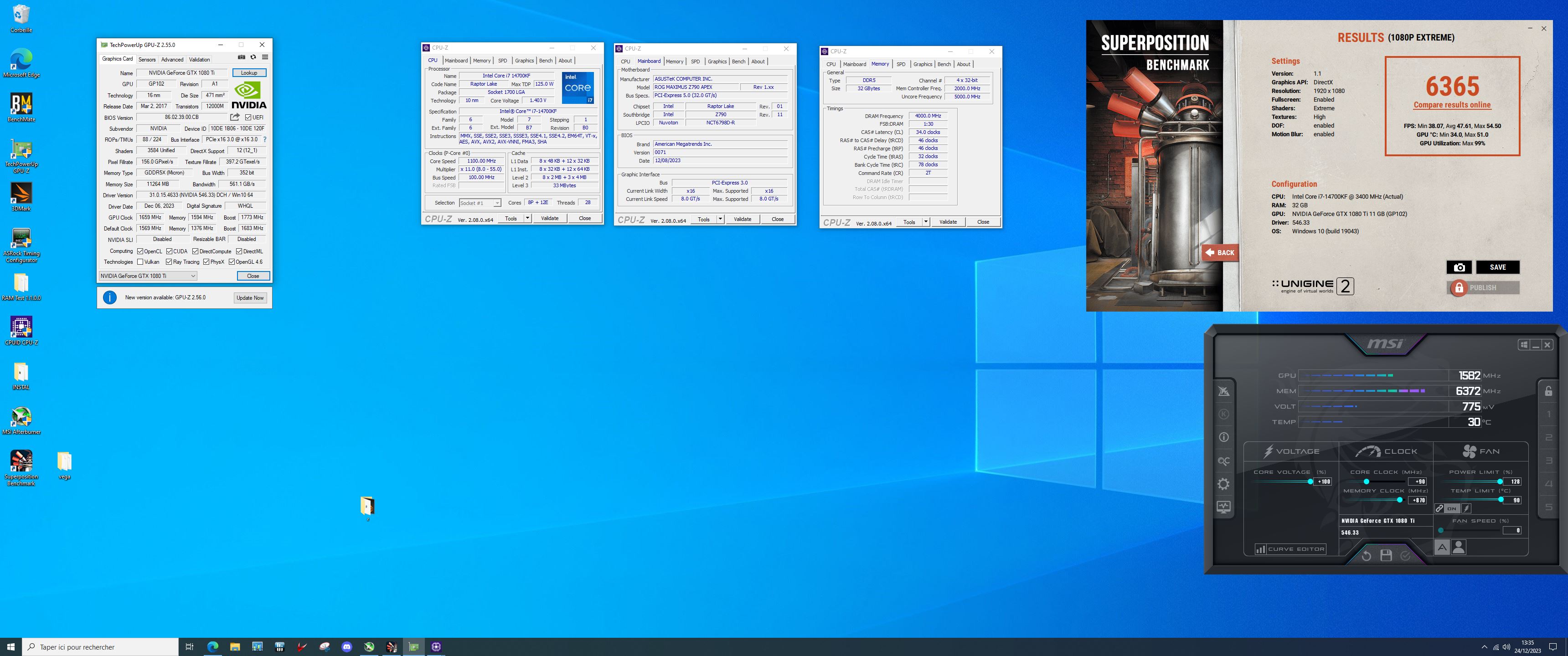Select Afterburner profile slot 5
This screenshot has height=656, width=1568.
pos(1548,507)
